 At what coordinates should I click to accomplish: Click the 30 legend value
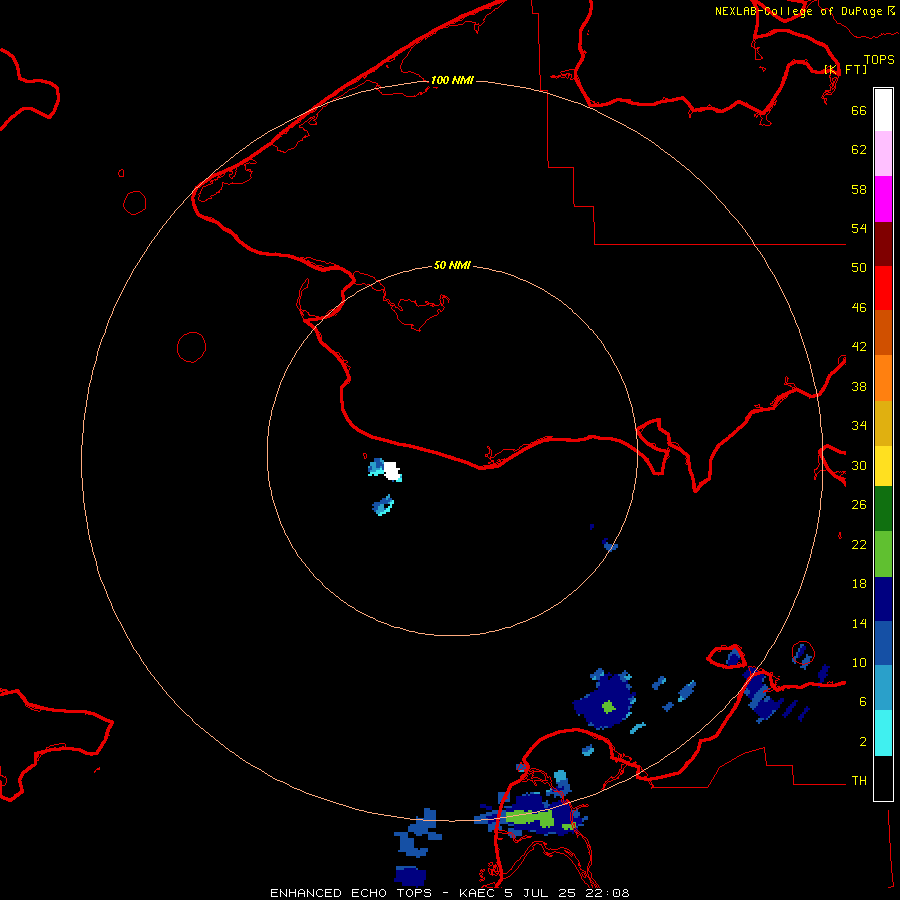click(859, 465)
